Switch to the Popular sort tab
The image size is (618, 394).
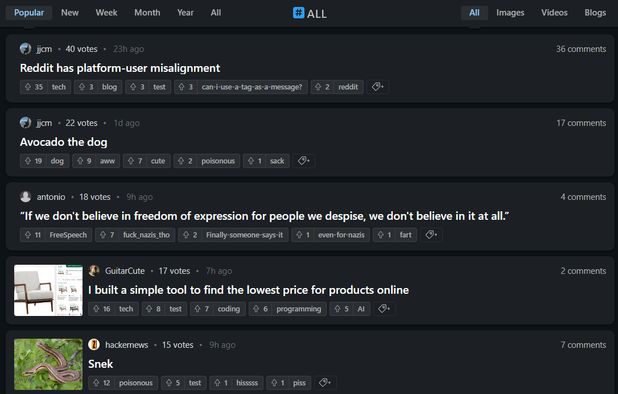point(29,13)
